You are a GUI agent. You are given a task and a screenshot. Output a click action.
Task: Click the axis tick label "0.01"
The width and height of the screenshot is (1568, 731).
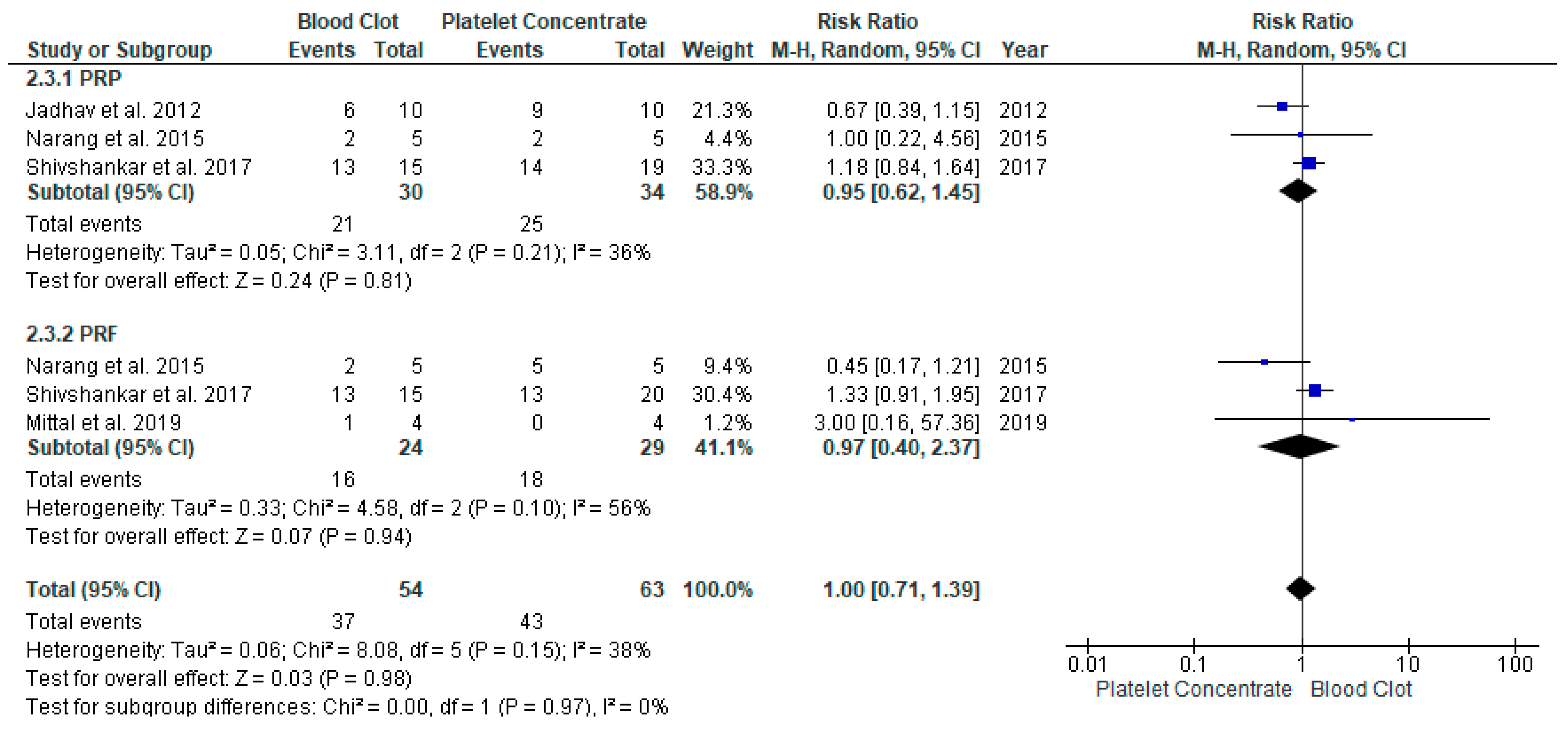[x=1087, y=663]
